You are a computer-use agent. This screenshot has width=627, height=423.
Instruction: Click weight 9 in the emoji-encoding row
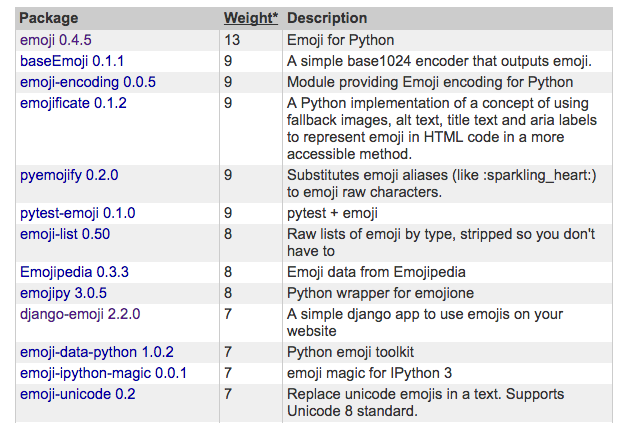click(x=228, y=82)
